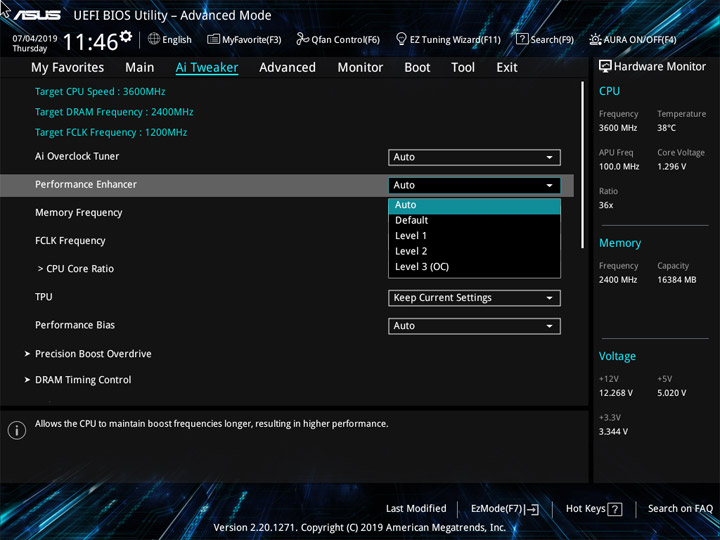Open Search on FAQ link
This screenshot has height=540, width=720.
pos(680,508)
